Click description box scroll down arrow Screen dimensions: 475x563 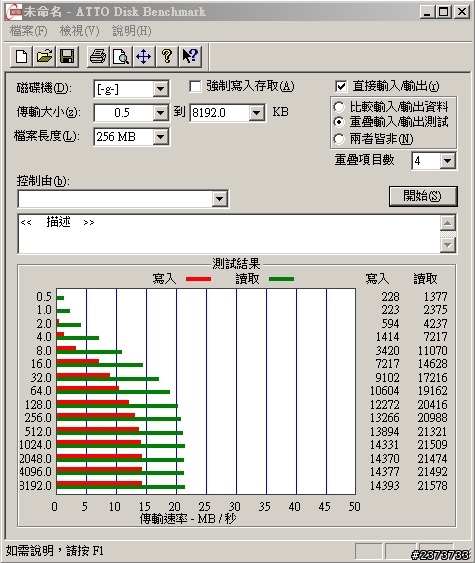[x=448, y=245]
